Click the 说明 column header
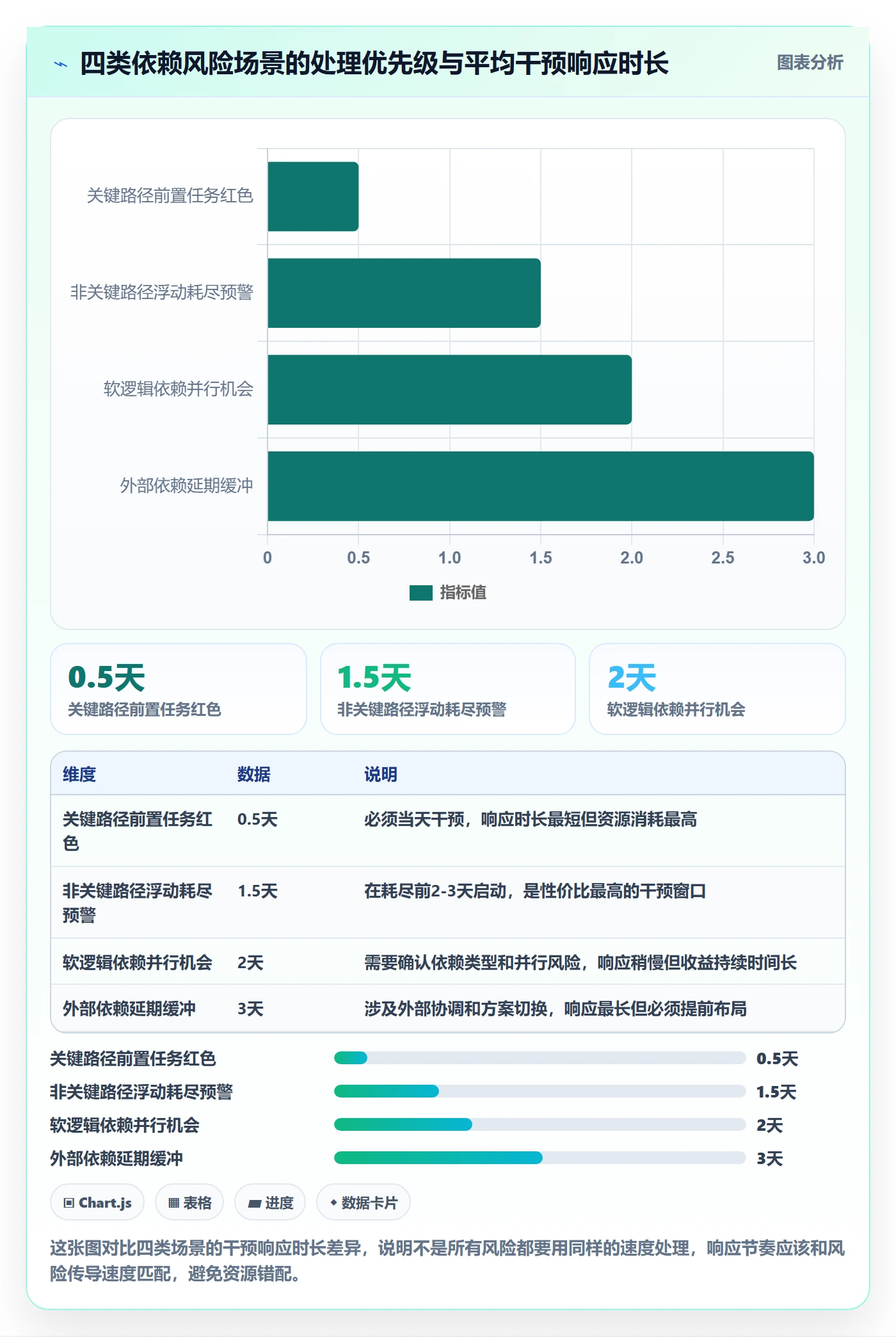This screenshot has width=896, height=1337. pyautogui.click(x=381, y=774)
